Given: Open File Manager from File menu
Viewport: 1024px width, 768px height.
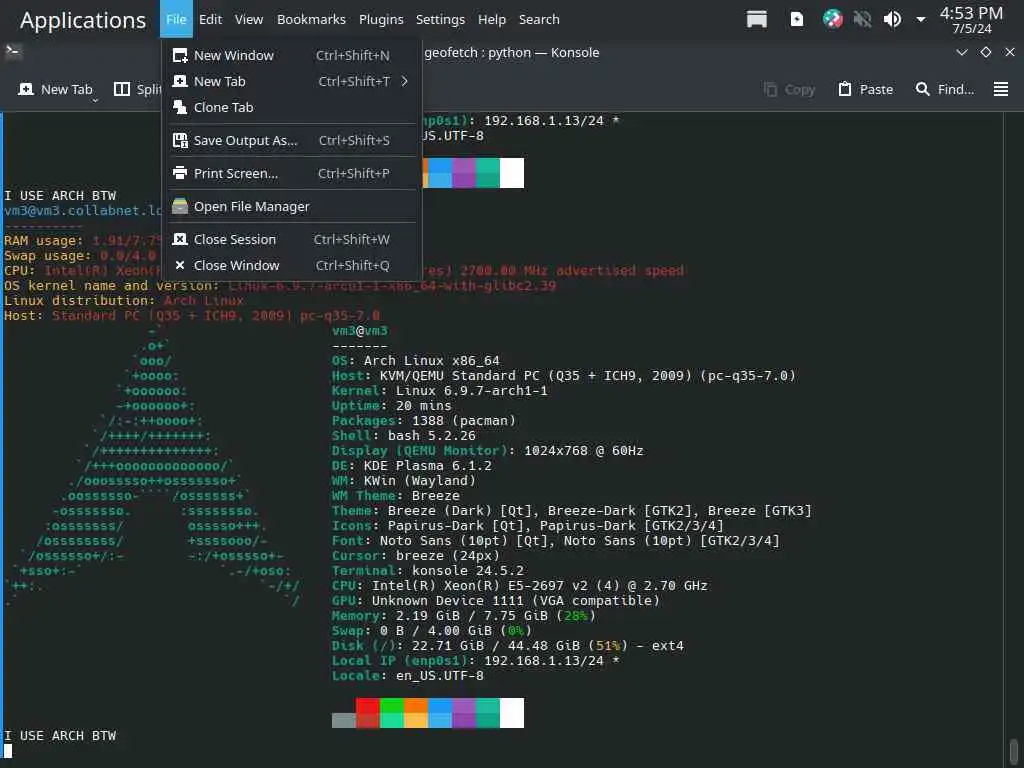Looking at the screenshot, I should [x=291, y=206].
